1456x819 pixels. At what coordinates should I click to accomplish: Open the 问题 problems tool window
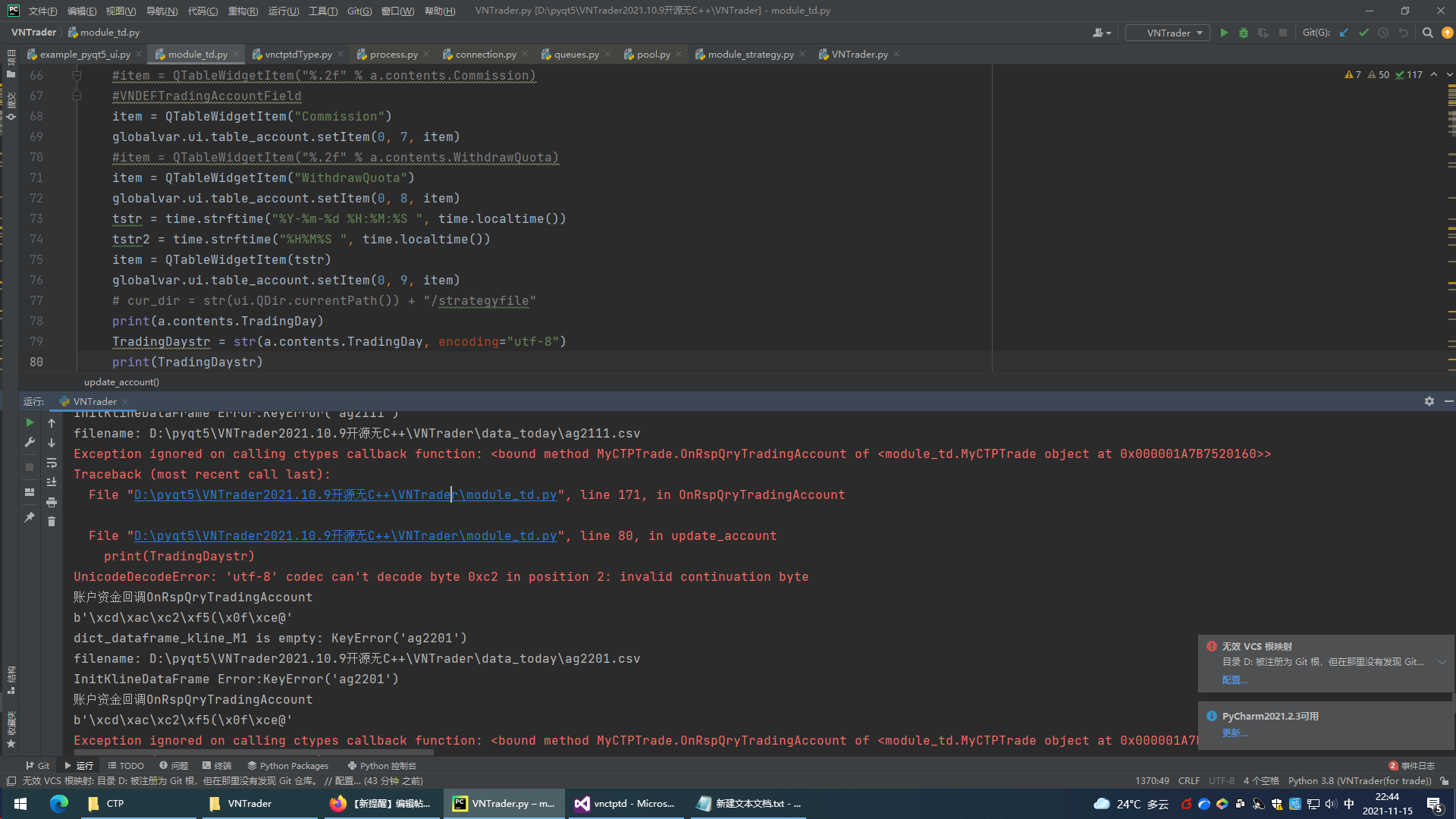point(174,765)
